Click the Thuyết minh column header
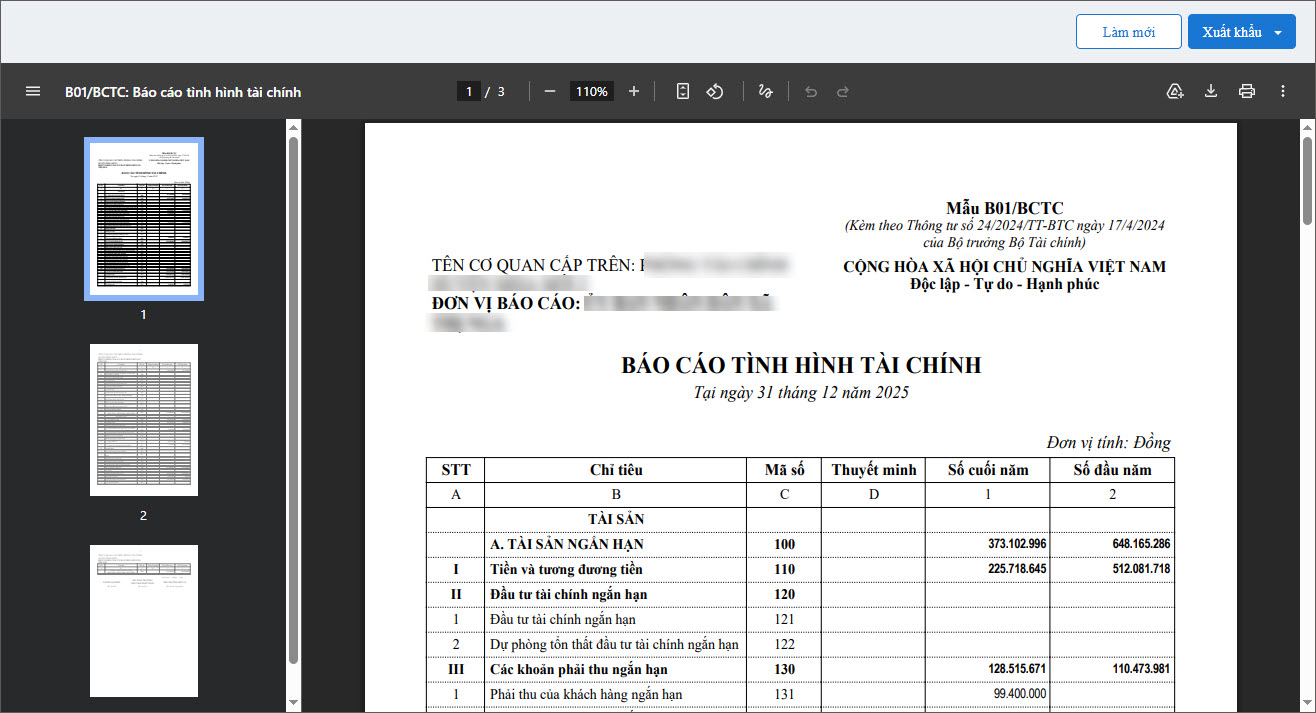Viewport: 1316px width, 713px height. coord(874,470)
